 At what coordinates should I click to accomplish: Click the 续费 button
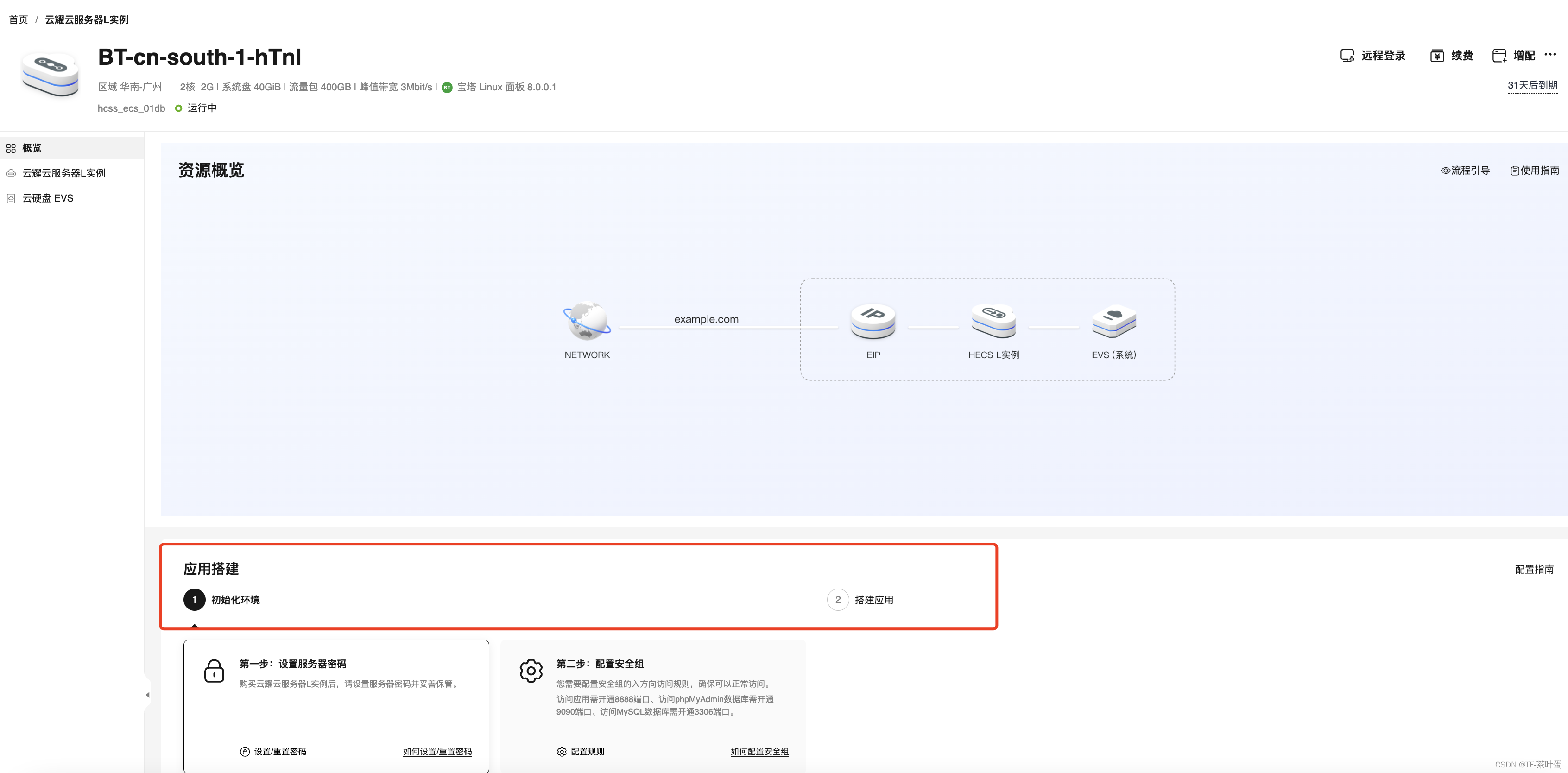(x=1452, y=56)
